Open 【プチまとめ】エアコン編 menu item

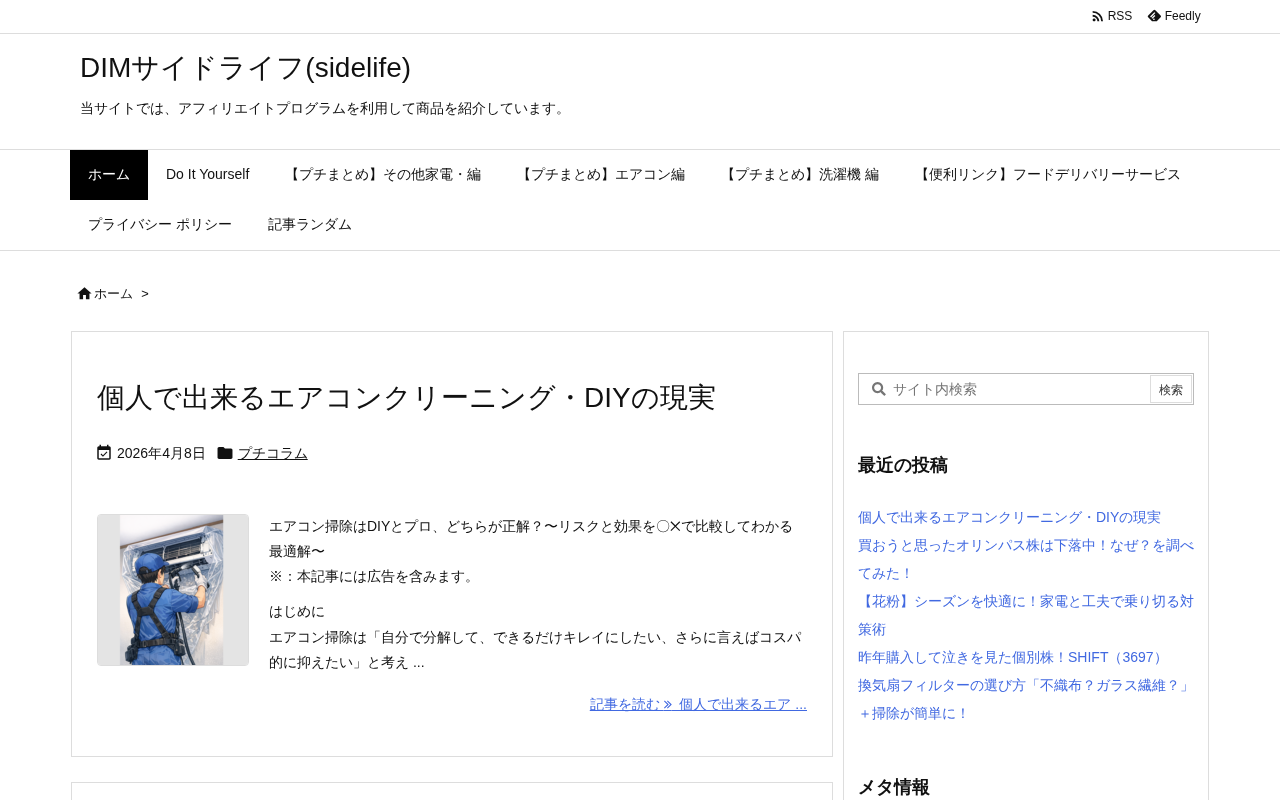coord(601,175)
